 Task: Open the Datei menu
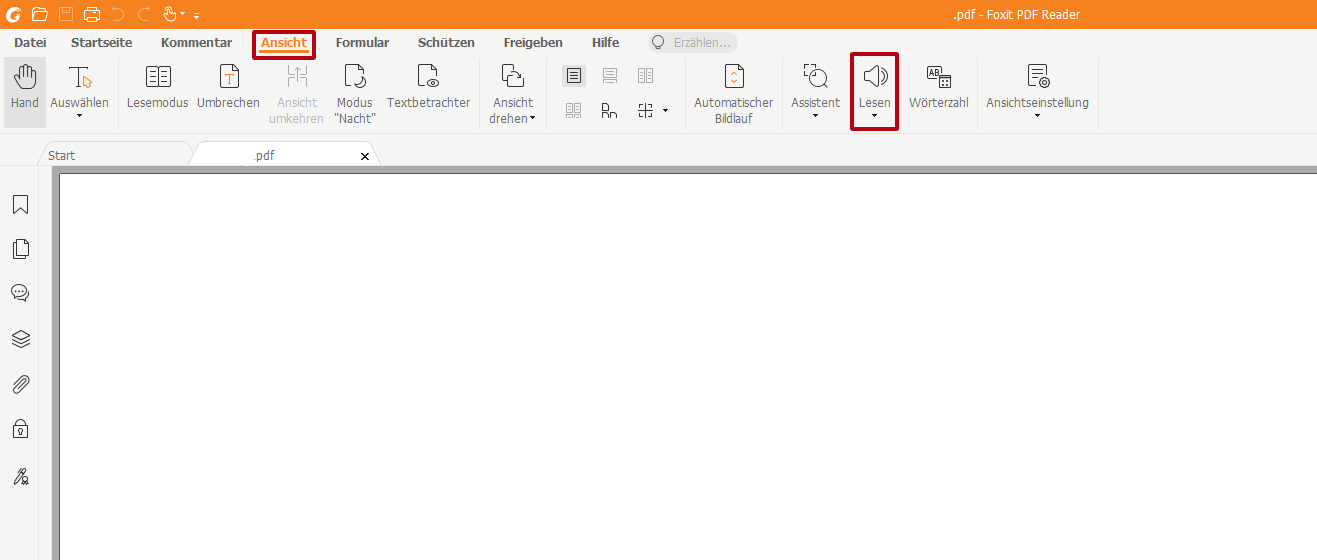[30, 43]
